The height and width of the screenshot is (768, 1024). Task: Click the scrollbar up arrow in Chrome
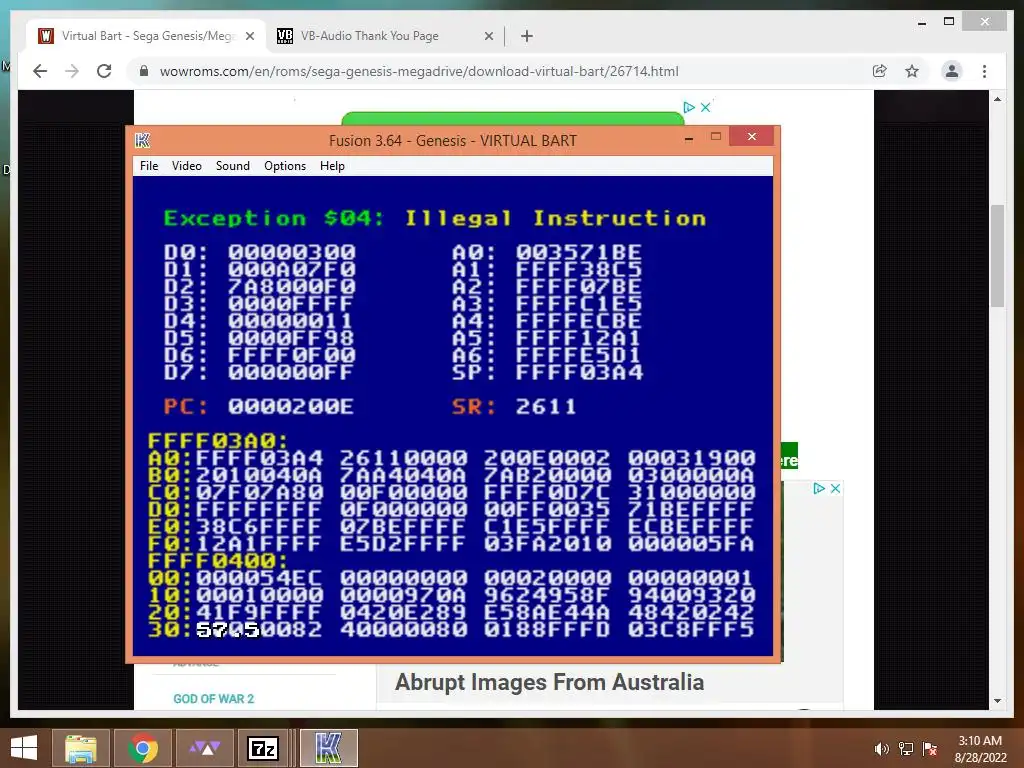(997, 99)
